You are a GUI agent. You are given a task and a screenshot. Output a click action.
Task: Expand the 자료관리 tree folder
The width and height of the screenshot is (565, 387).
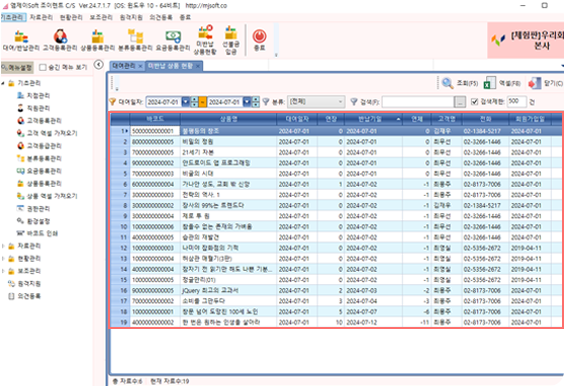3,246
